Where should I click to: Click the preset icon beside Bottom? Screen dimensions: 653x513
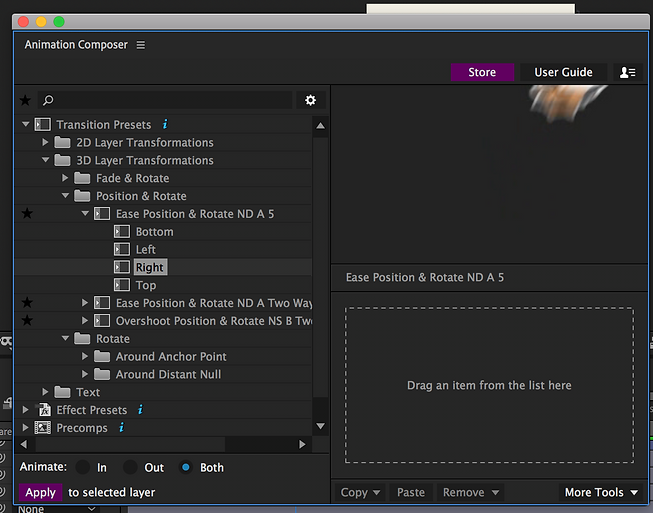[x=122, y=232]
